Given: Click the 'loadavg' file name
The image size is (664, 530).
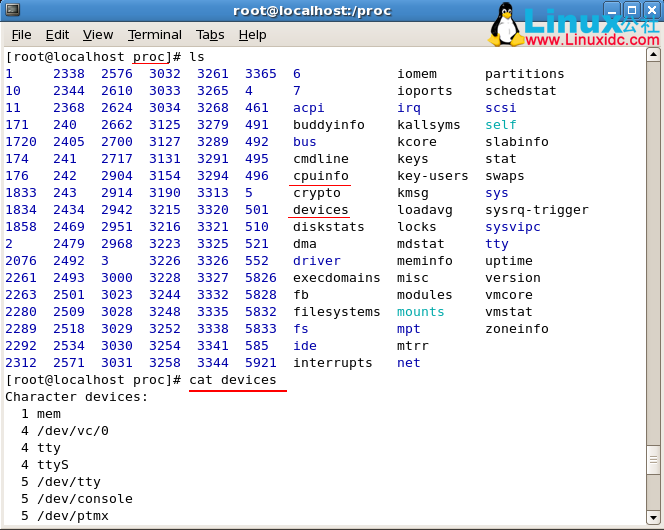Looking at the screenshot, I should pos(425,210).
